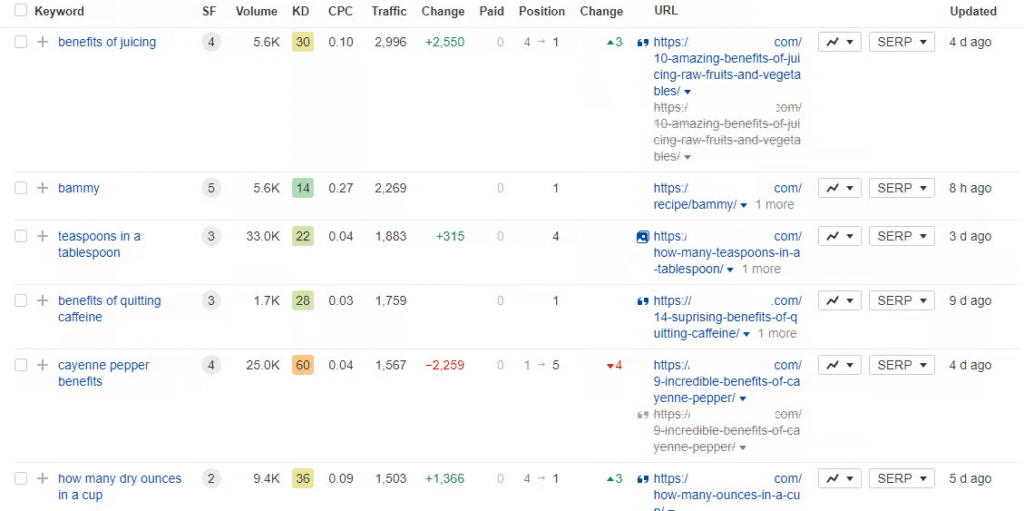Viewport: 1024px width, 511px height.
Task: Expand '1 more' URLs for bammy recipe
Action: click(x=774, y=204)
